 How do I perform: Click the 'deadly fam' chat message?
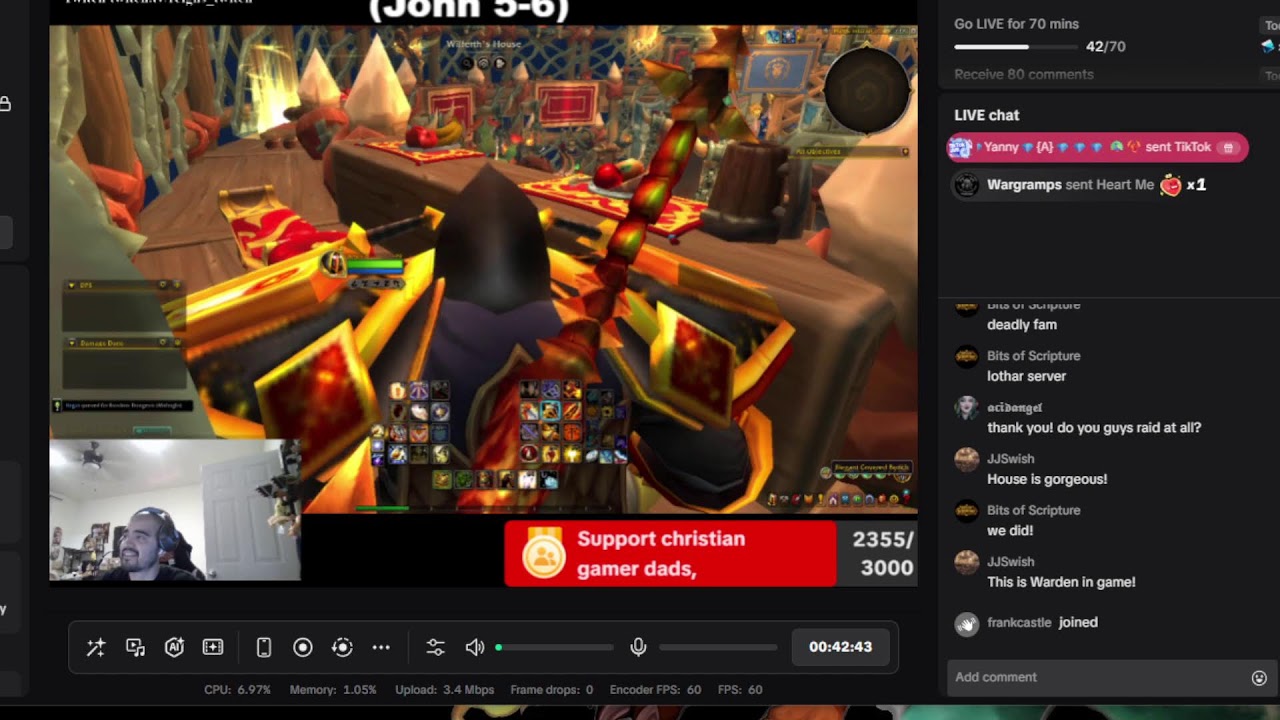click(x=1022, y=325)
